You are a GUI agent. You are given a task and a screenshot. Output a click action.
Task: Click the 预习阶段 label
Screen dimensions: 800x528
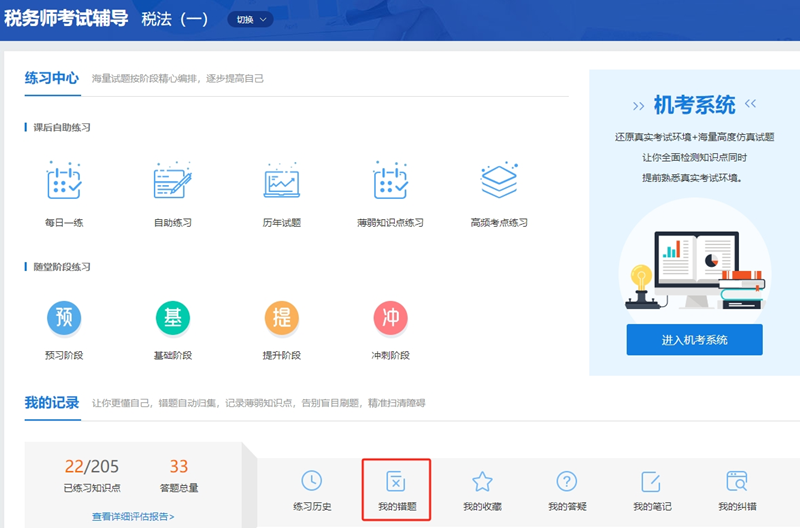[64, 355]
